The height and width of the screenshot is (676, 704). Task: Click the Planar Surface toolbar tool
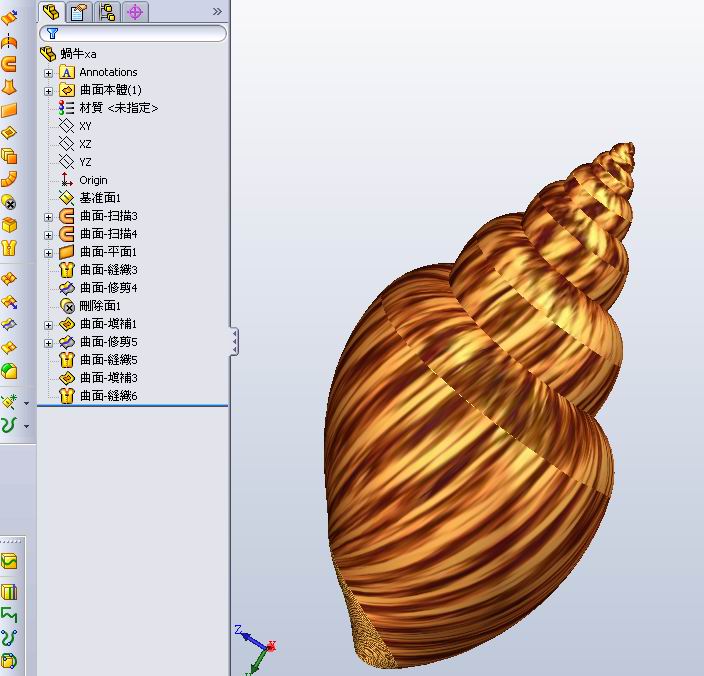click(x=9, y=110)
